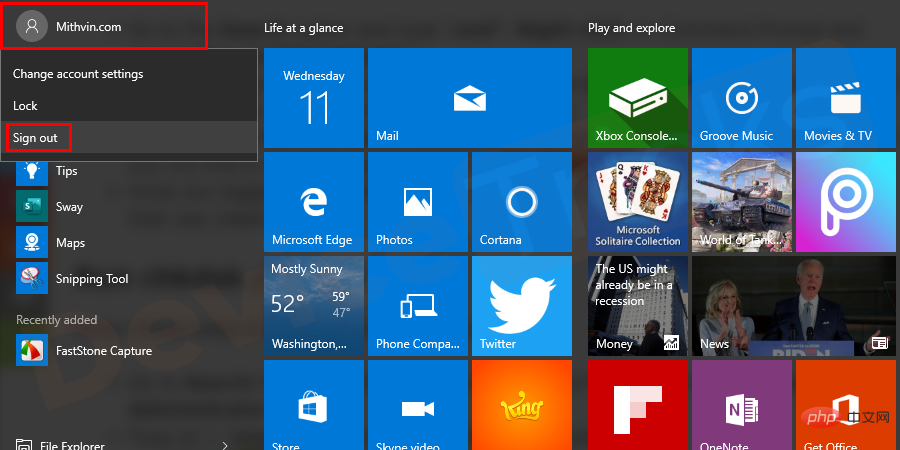Open the Mail tile
The height and width of the screenshot is (450, 900).
(x=470, y=98)
